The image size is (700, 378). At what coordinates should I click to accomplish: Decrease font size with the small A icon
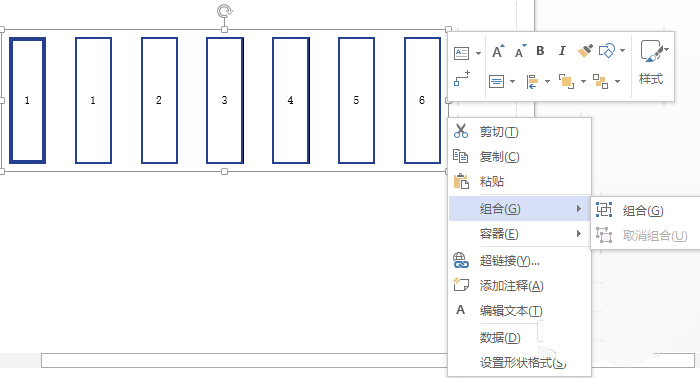[x=520, y=52]
